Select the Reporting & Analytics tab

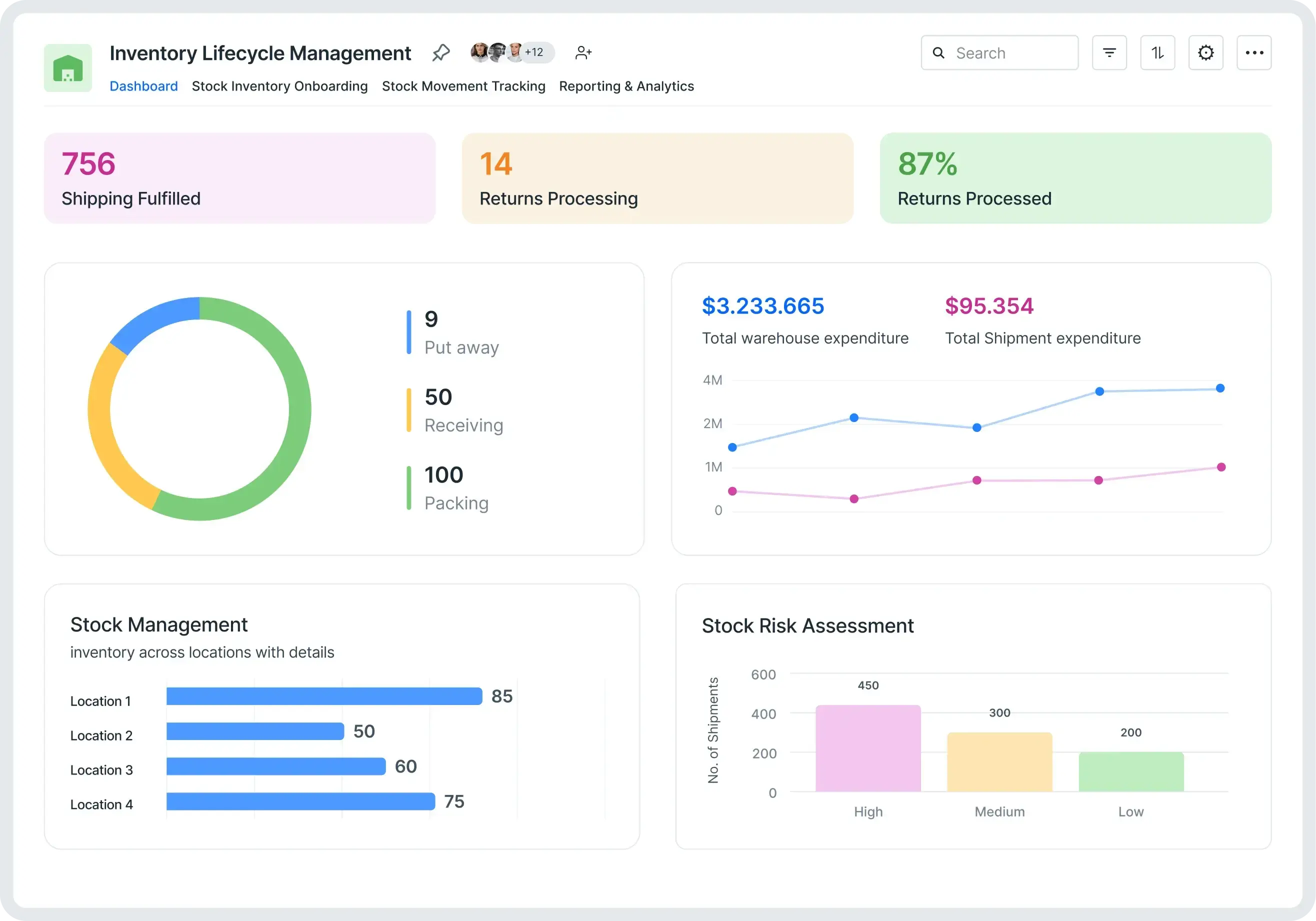click(x=626, y=86)
